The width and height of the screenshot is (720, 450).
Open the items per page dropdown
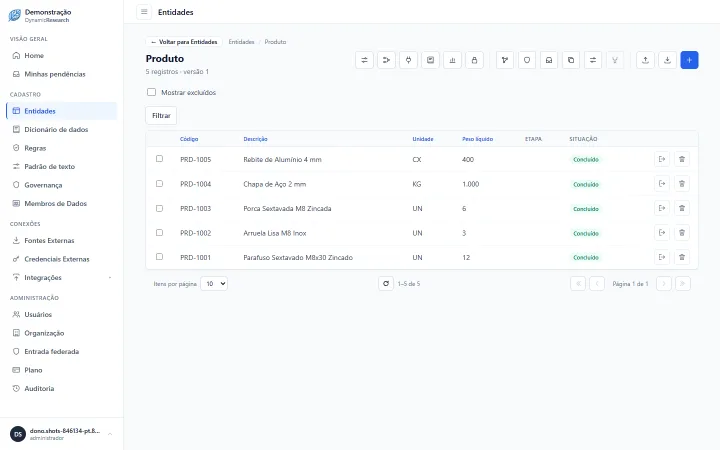point(214,284)
